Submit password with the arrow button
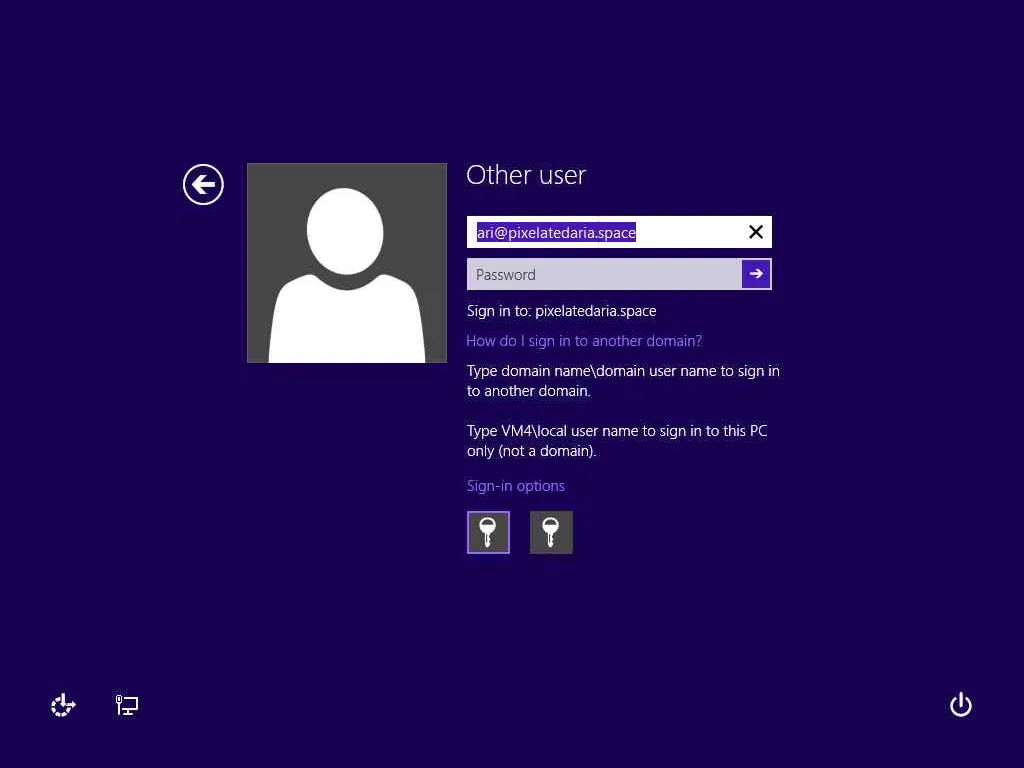Image resolution: width=1024 pixels, height=768 pixels. coord(756,274)
